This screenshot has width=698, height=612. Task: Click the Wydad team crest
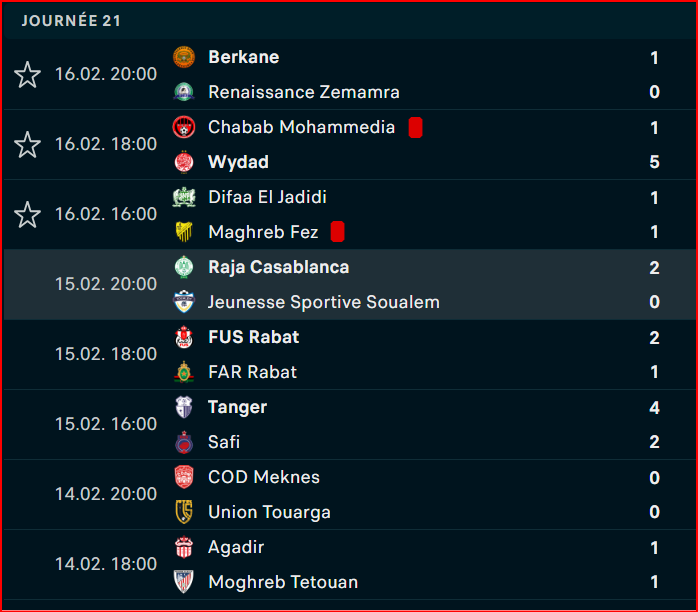coord(184,162)
